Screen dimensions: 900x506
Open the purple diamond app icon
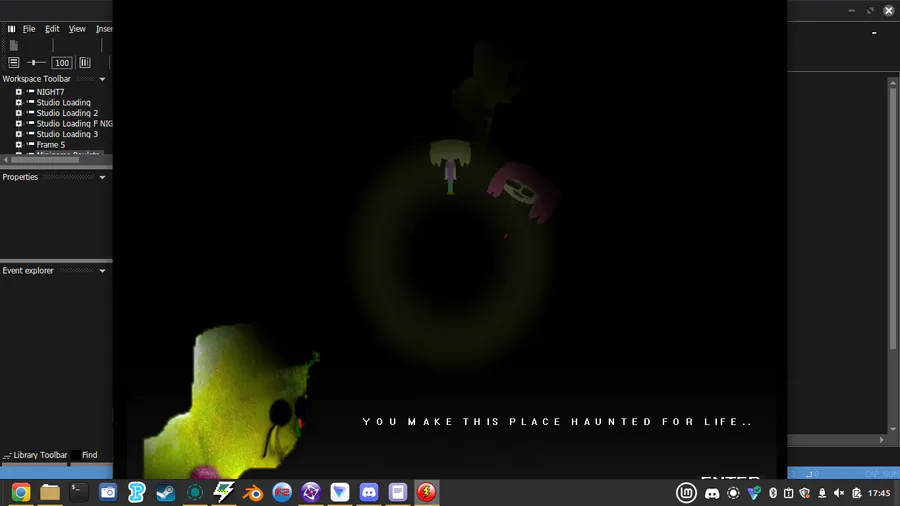(x=311, y=492)
